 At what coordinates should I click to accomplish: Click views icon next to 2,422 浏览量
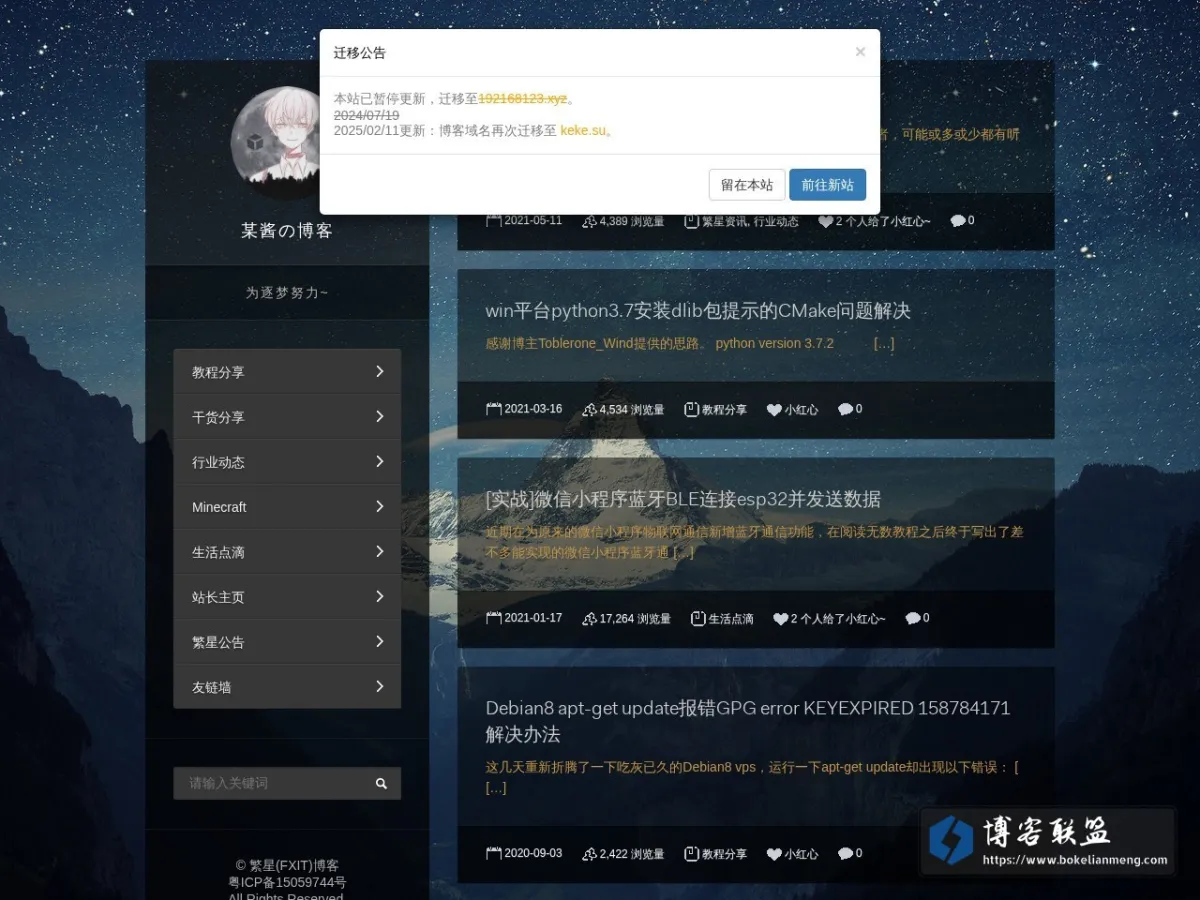click(589, 854)
